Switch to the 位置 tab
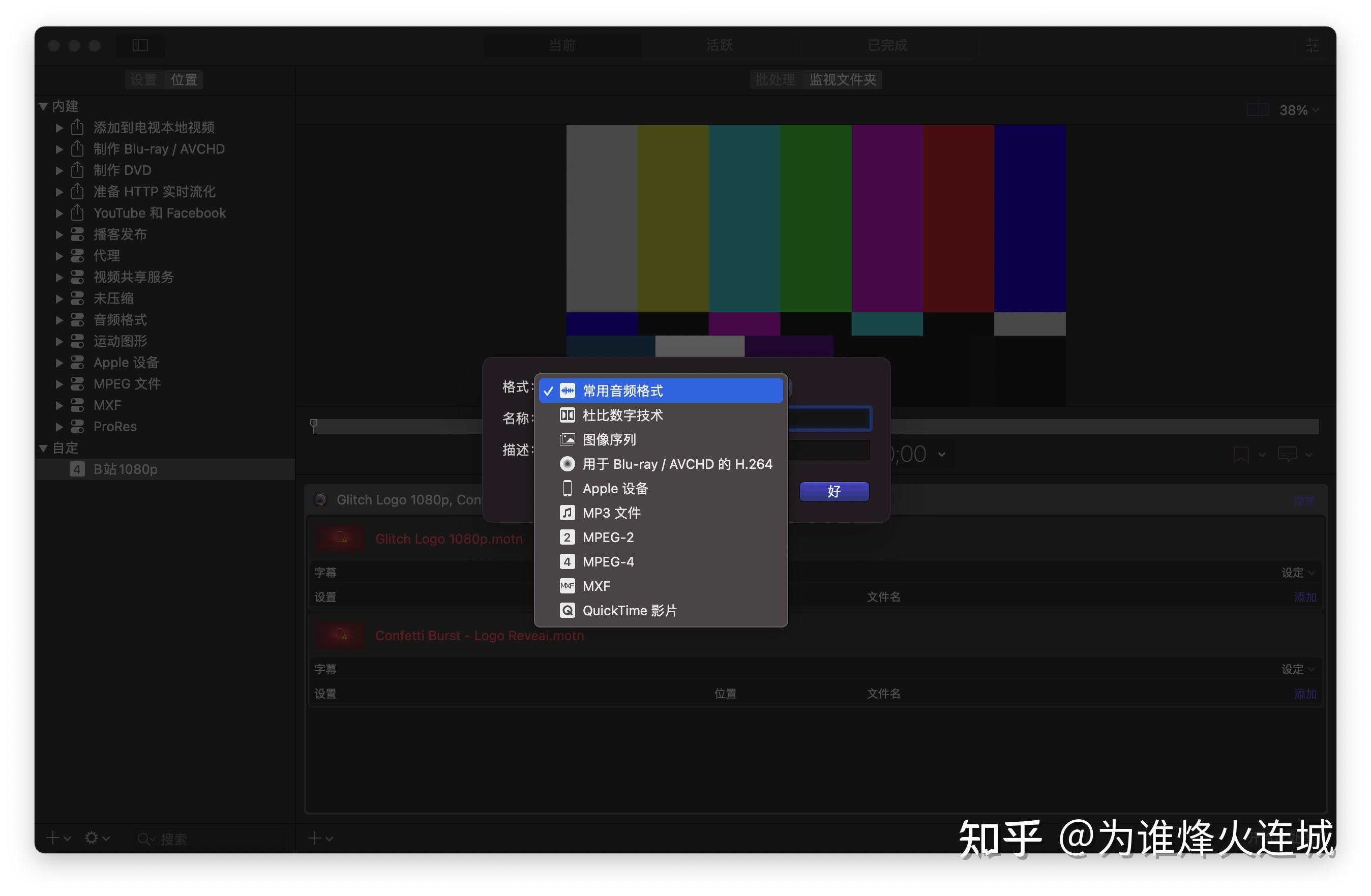1371x896 pixels. coord(183,79)
